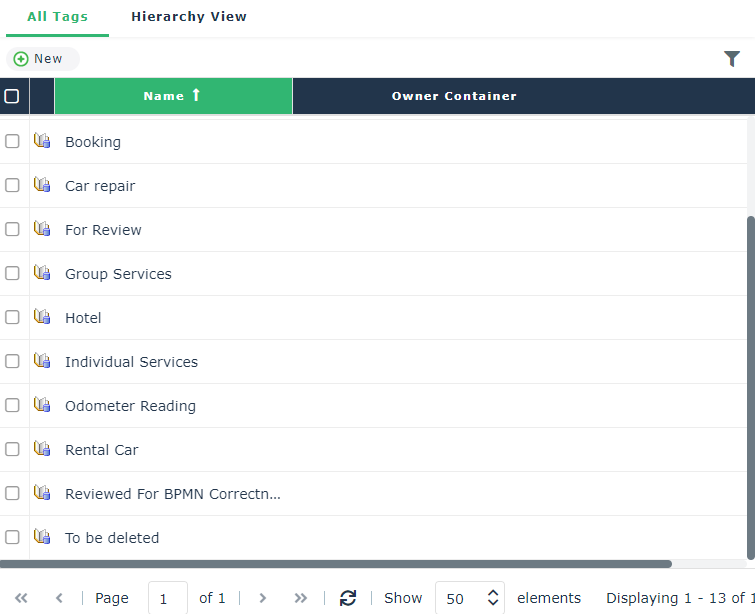This screenshot has width=755, height=614.
Task: Sort by the Name column header
Action: tap(172, 96)
